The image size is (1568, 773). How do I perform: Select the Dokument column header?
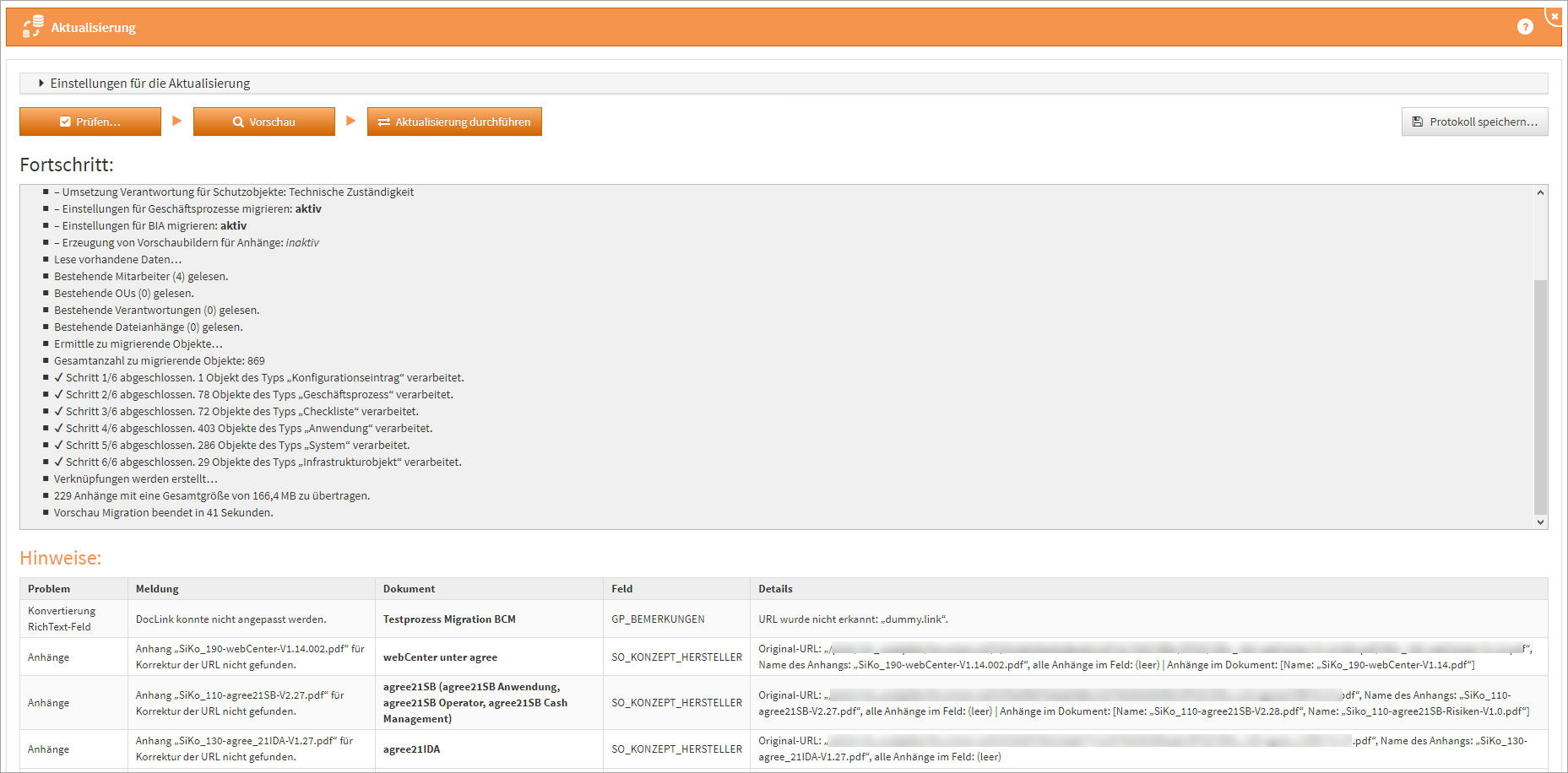pyautogui.click(x=409, y=589)
